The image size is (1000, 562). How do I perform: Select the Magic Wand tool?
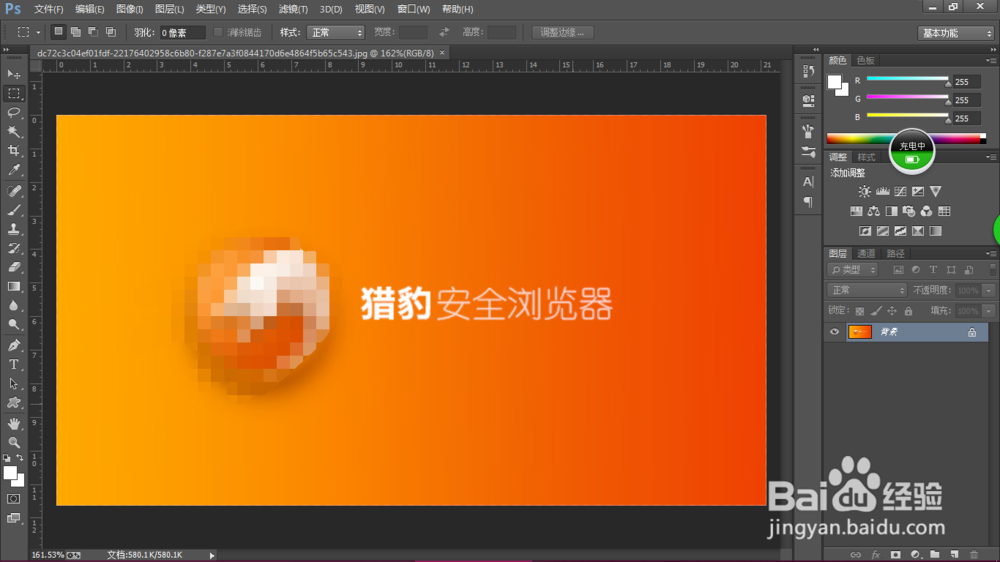13,132
